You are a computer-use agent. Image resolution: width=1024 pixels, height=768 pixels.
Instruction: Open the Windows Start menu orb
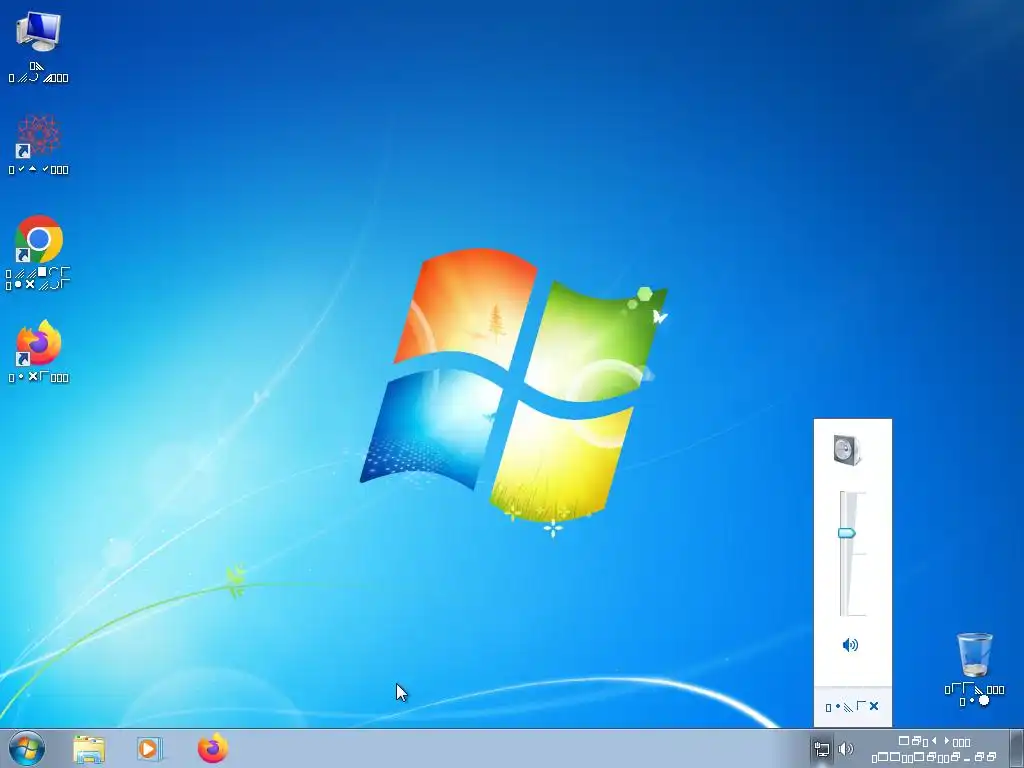click(x=27, y=748)
